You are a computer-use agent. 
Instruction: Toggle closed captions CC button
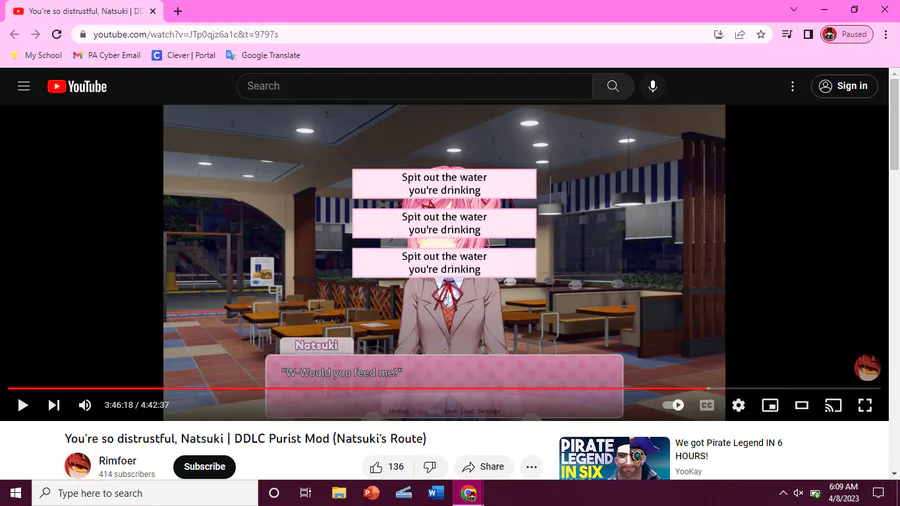[x=707, y=405]
